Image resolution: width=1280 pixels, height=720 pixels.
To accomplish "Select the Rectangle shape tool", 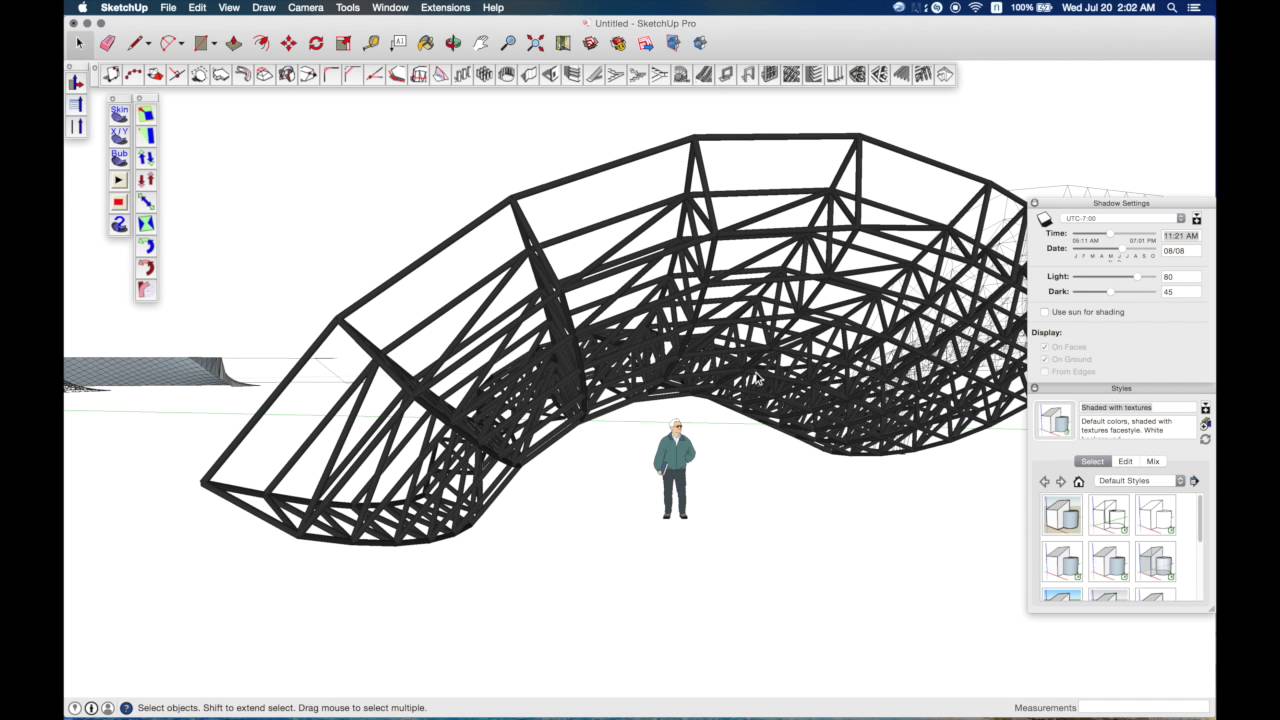I will (201, 43).
